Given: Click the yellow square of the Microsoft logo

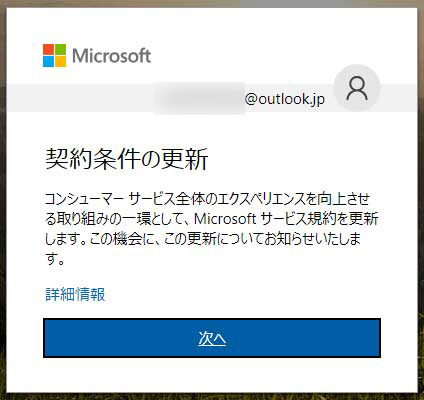Looking at the screenshot, I should click(x=60, y=61).
